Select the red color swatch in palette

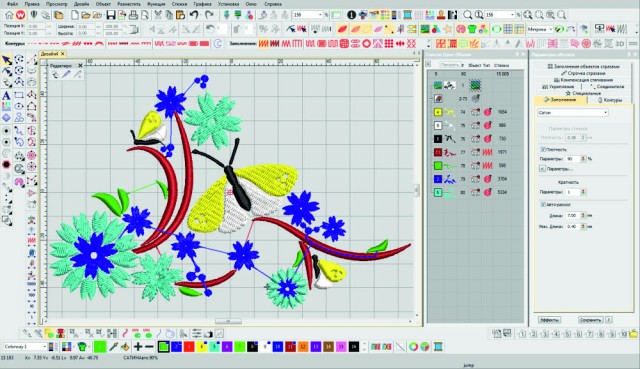tap(189, 347)
